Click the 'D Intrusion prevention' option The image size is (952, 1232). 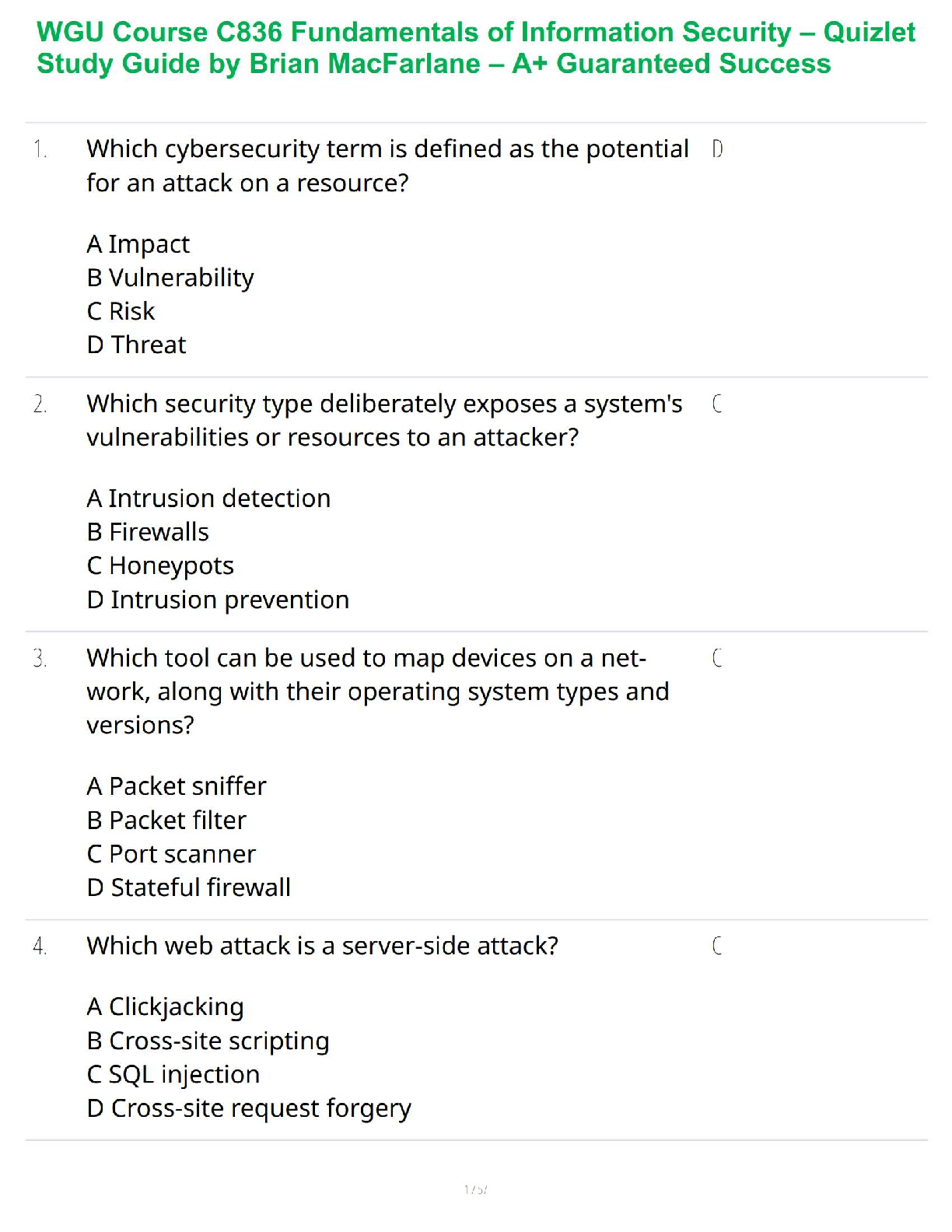point(218,600)
